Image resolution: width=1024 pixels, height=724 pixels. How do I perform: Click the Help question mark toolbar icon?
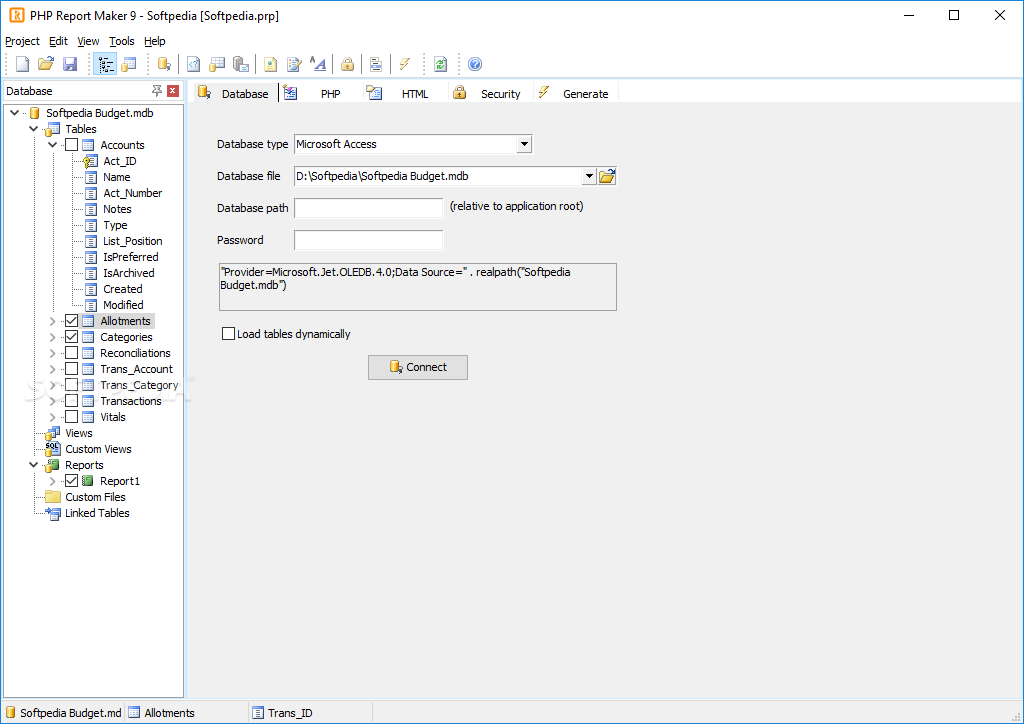point(474,63)
